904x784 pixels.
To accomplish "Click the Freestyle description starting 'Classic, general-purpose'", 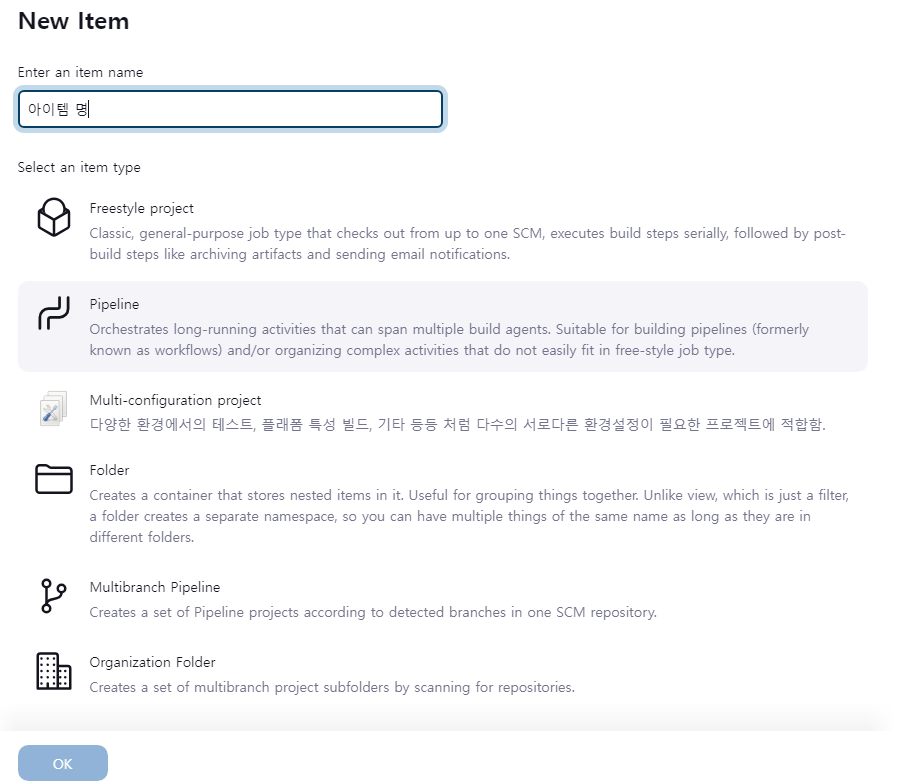I will pyautogui.click(x=467, y=244).
